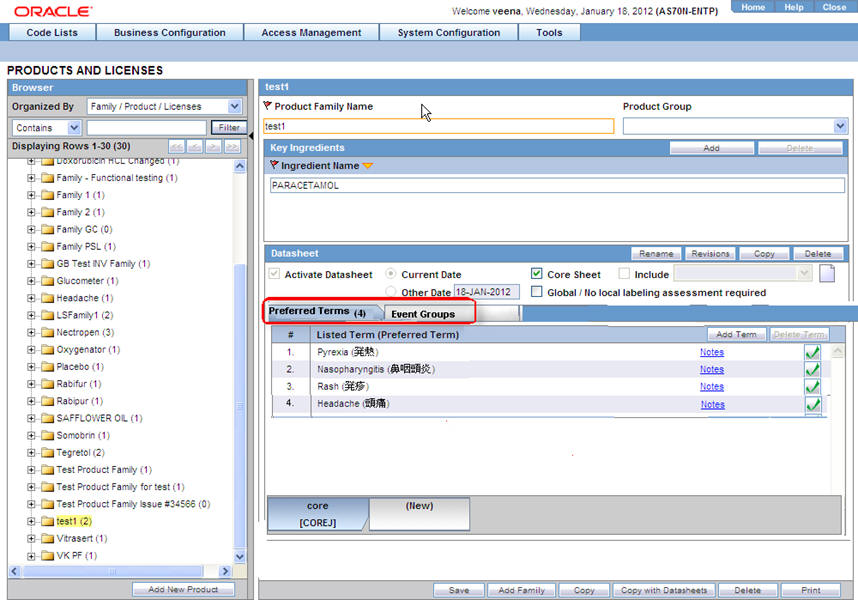This screenshot has height=600, width=858.
Task: Click the Copy with Datasheets button
Action: coord(664,590)
